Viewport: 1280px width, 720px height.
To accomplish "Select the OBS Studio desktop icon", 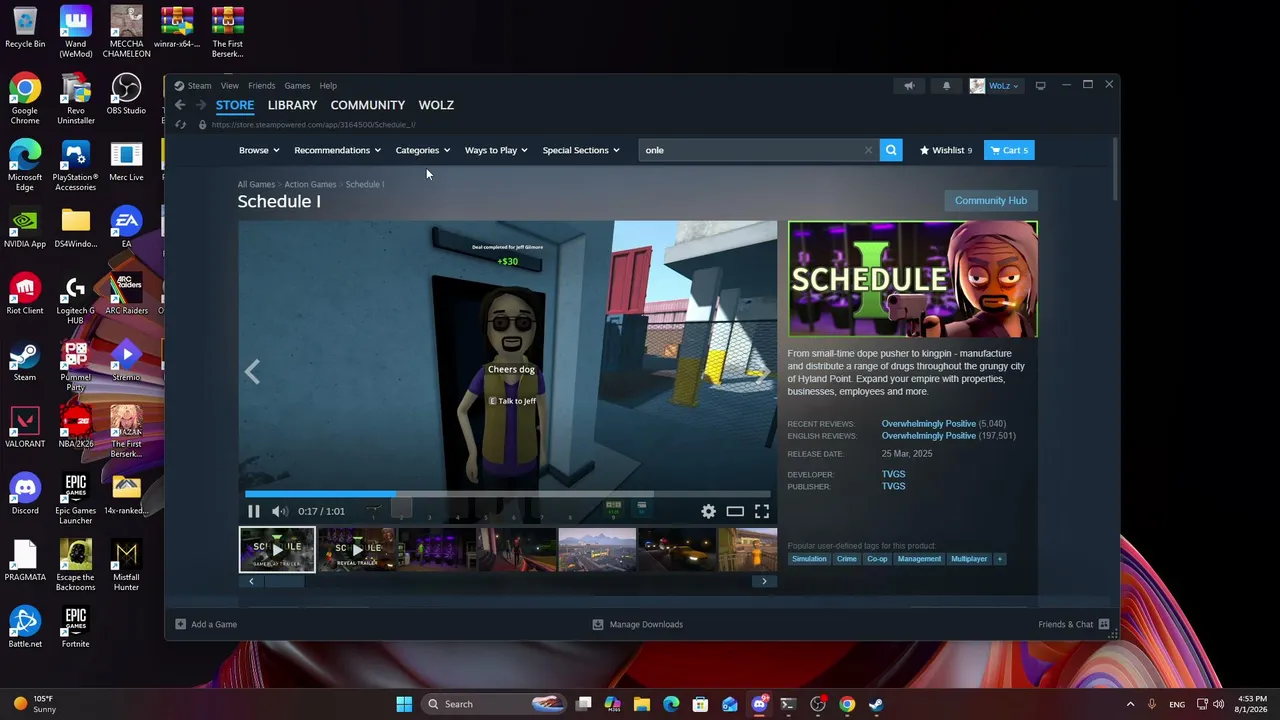I will click(x=126, y=94).
